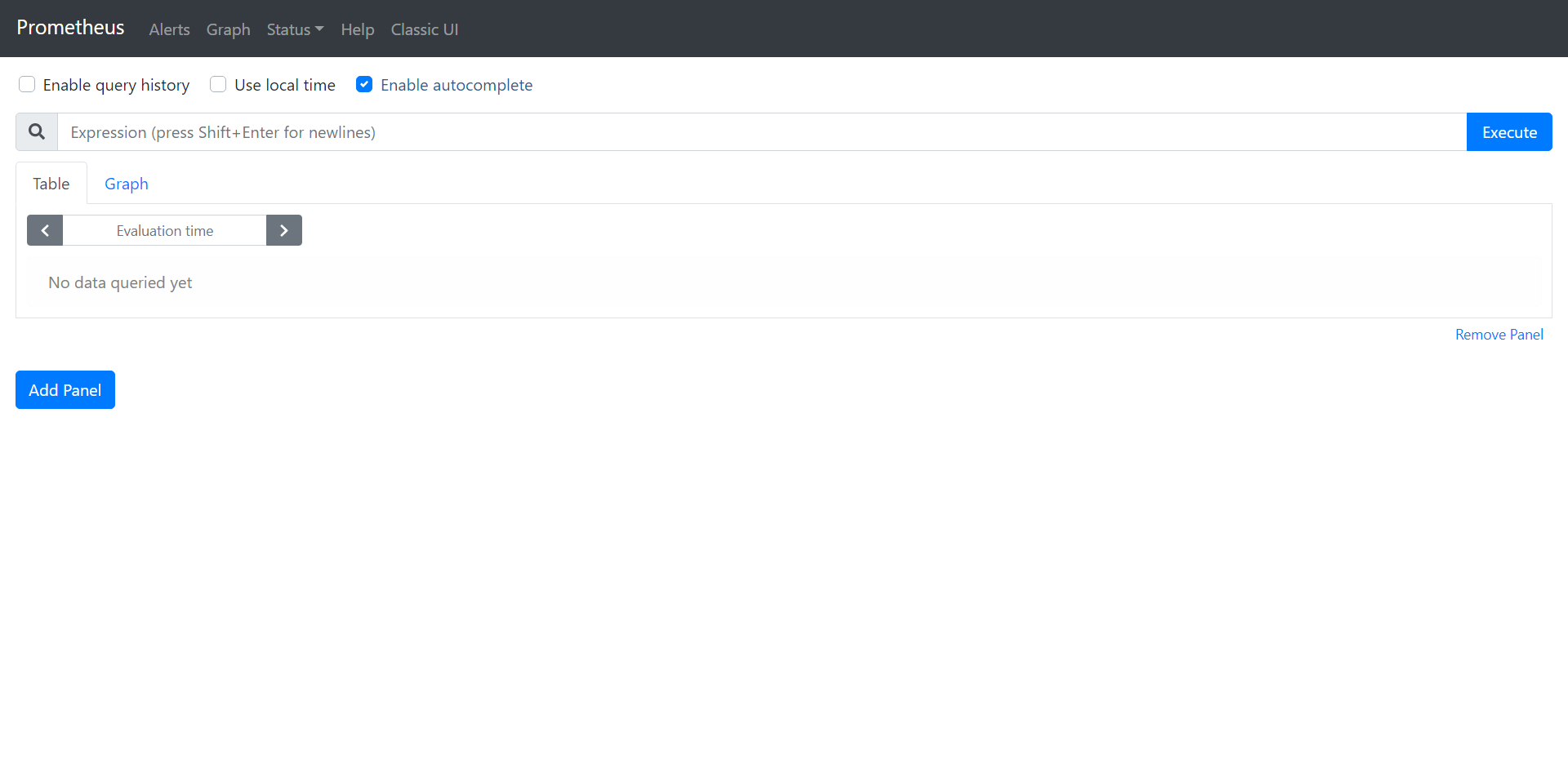This screenshot has width=1568, height=764.
Task: Switch to the Graph tab in panel
Action: tap(127, 184)
